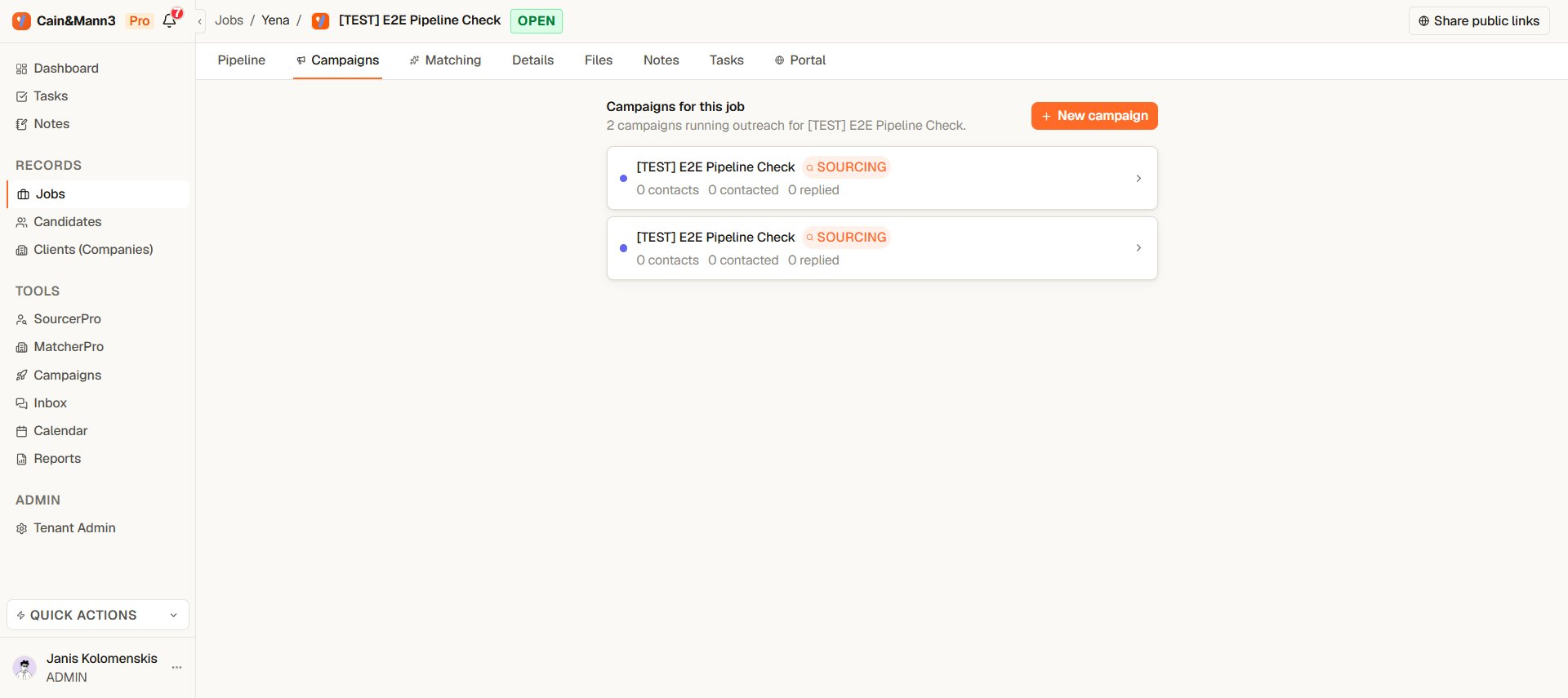
Task: Click the Tenant Admin gear icon
Action: click(22, 528)
